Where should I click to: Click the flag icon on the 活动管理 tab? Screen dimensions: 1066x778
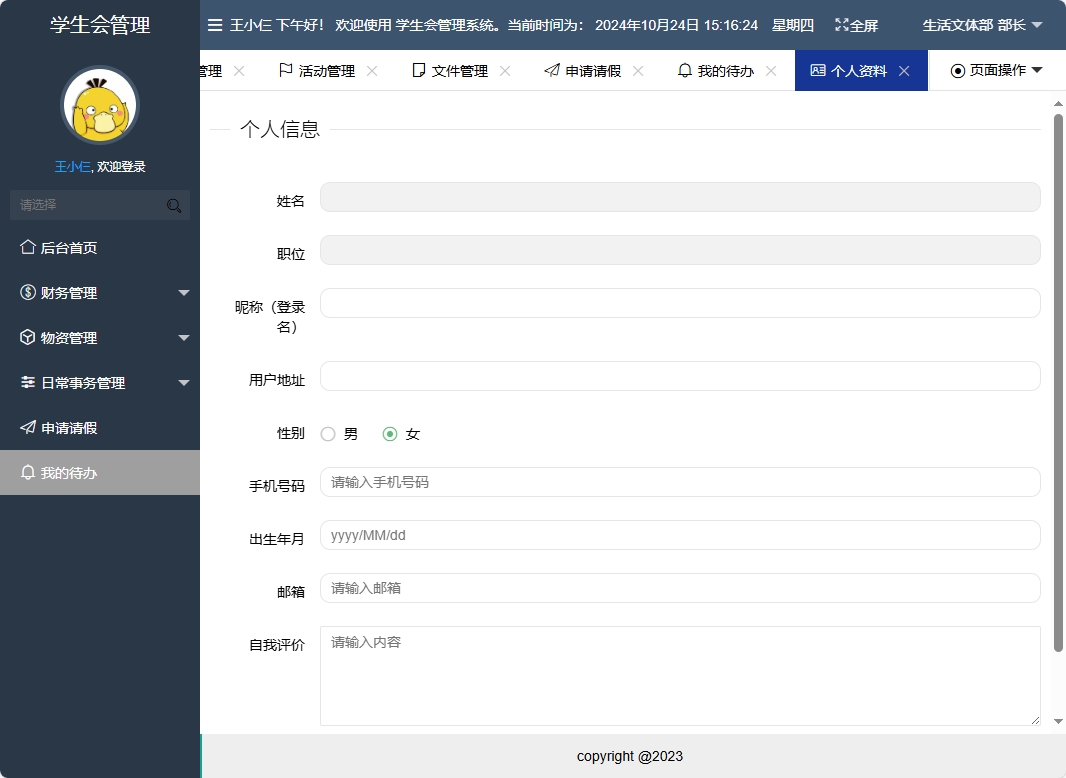click(285, 70)
